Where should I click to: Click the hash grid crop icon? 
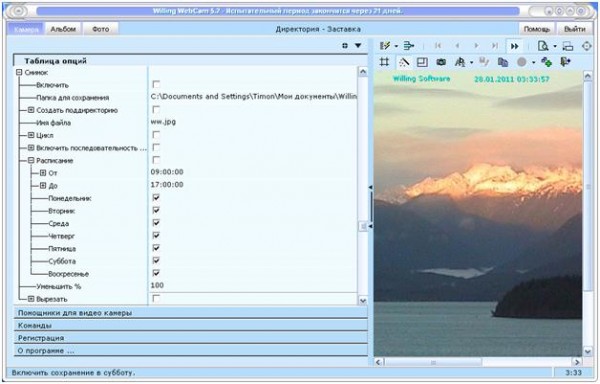[x=384, y=62]
